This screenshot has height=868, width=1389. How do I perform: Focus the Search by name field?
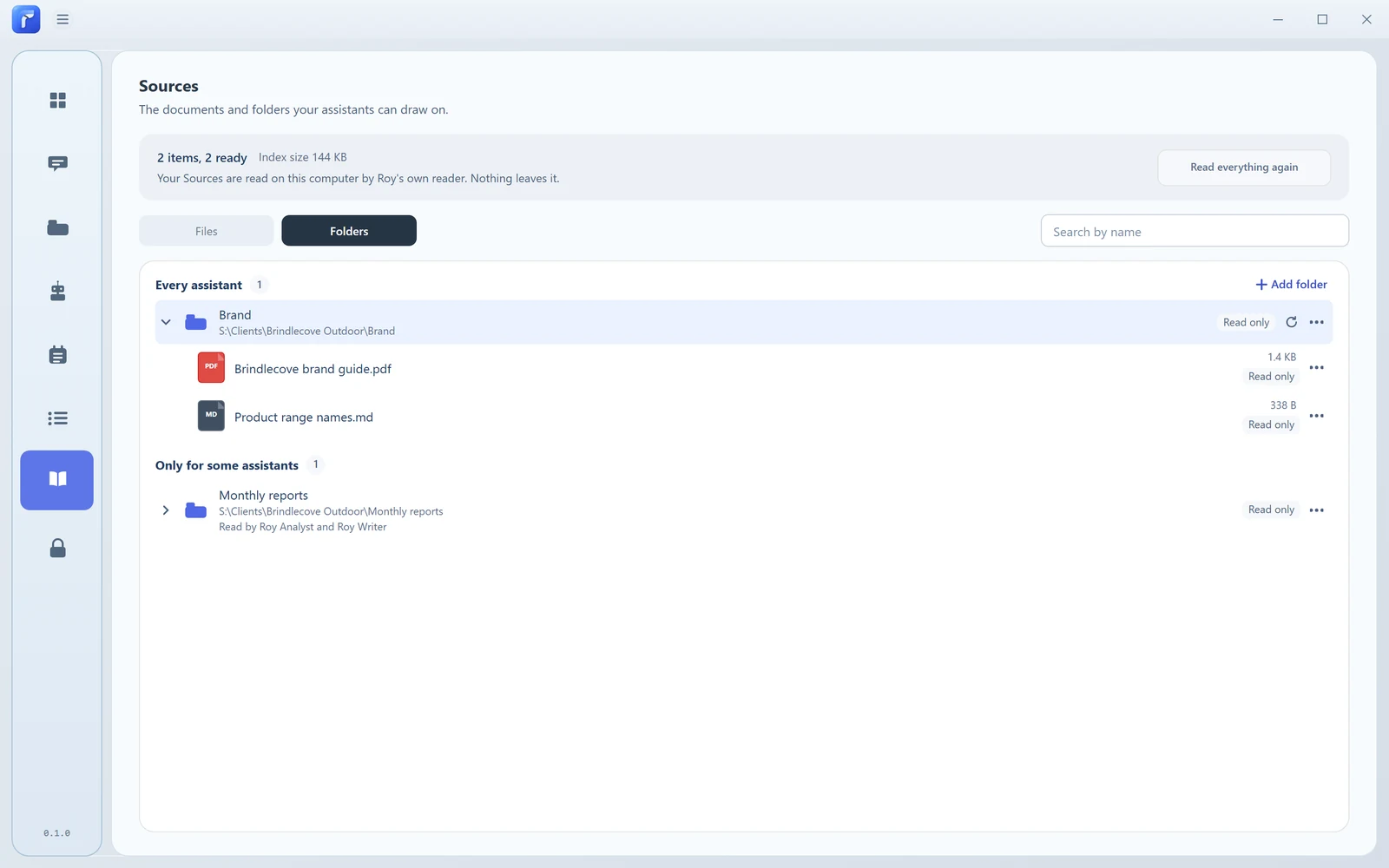click(1195, 232)
